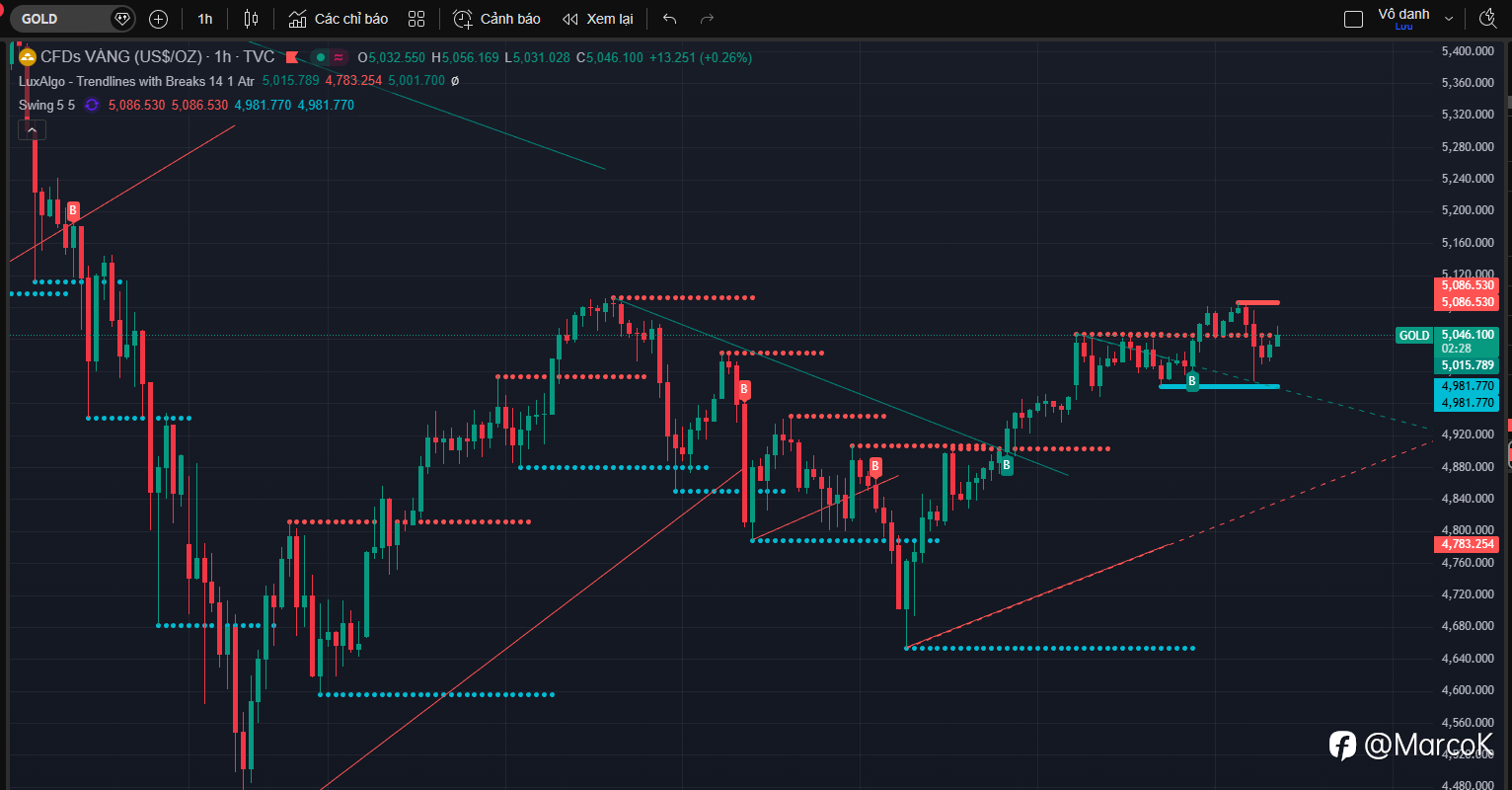The width and height of the screenshot is (1512, 790).
Task: Click the 02:28 candle countdown label
Action: 1457,349
